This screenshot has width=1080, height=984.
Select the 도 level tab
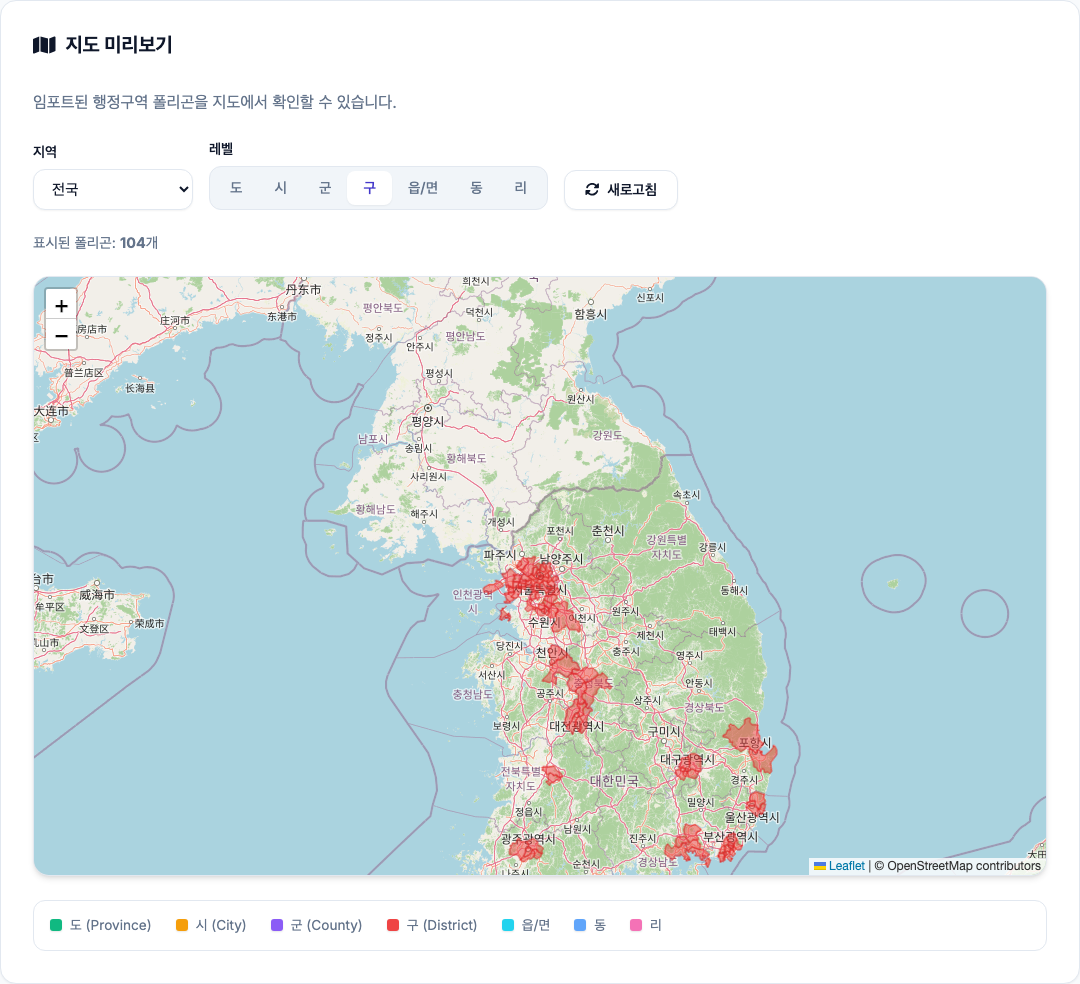pyautogui.click(x=236, y=188)
